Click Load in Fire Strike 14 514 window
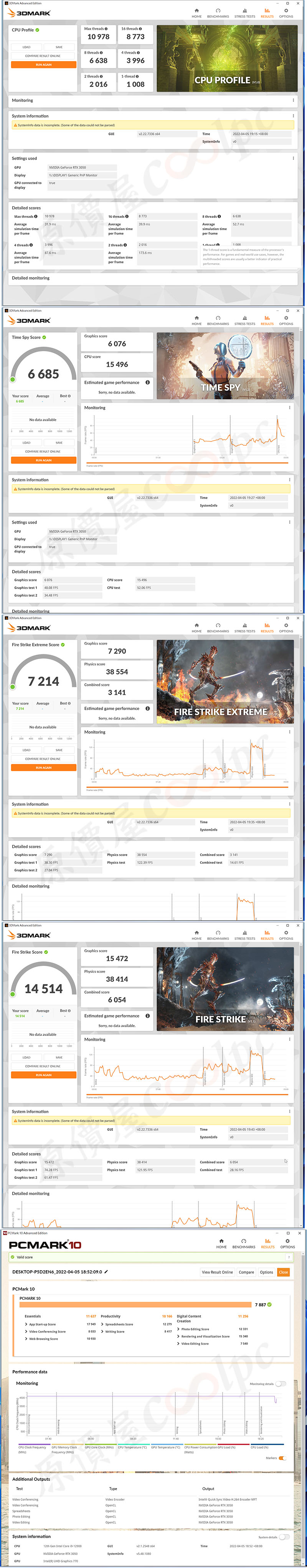The height and width of the screenshot is (1568, 307). [x=27, y=1057]
